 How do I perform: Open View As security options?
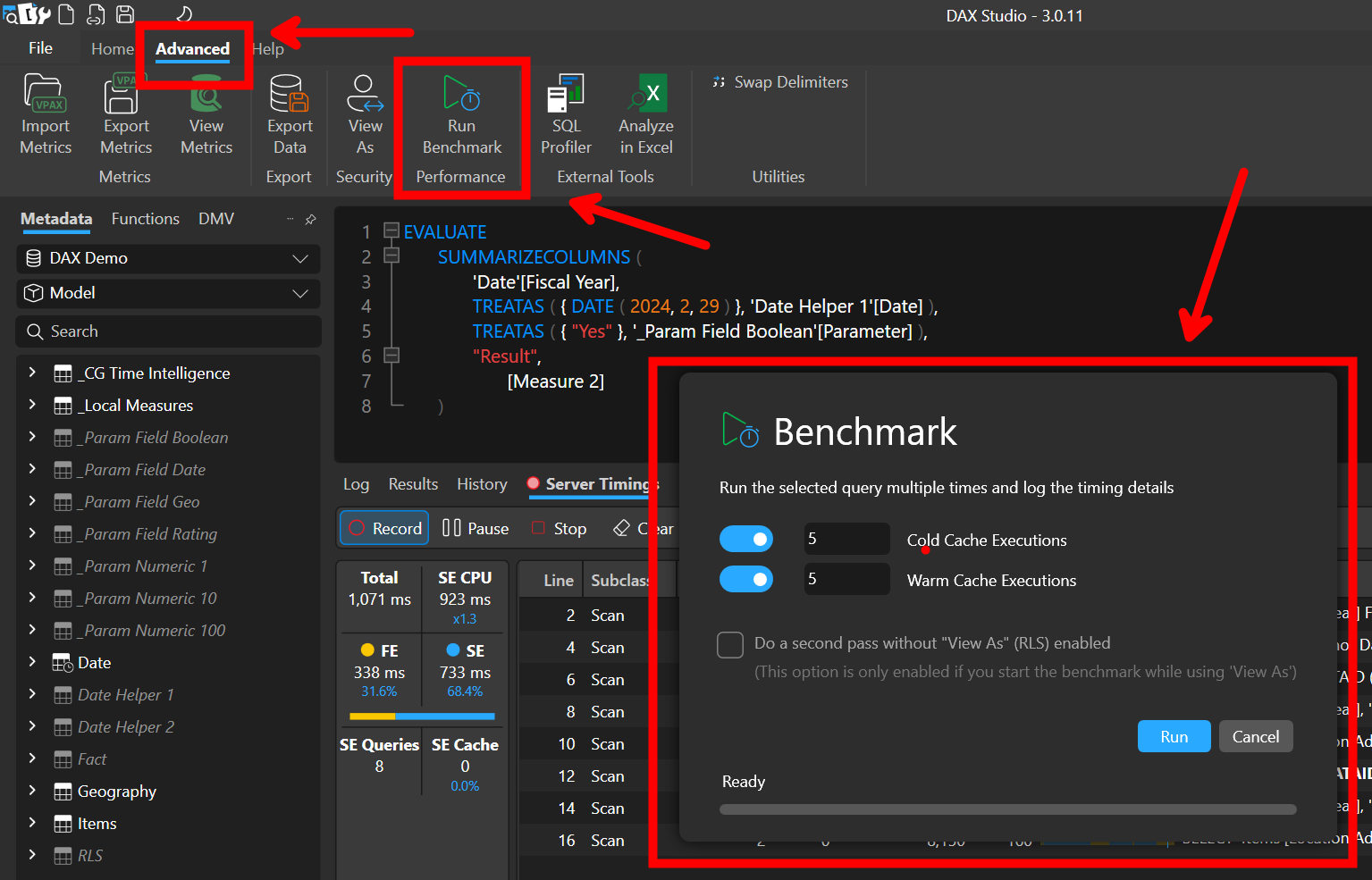pos(365,116)
